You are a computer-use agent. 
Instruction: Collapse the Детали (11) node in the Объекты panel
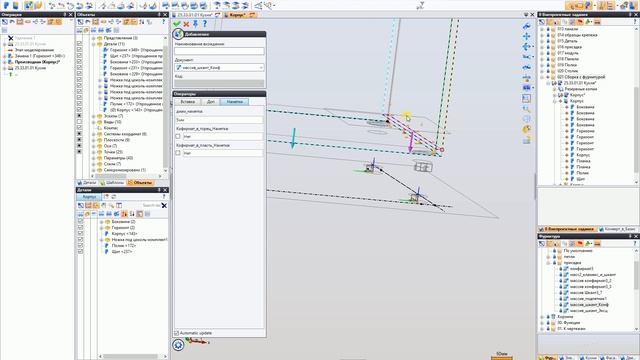tap(94, 44)
